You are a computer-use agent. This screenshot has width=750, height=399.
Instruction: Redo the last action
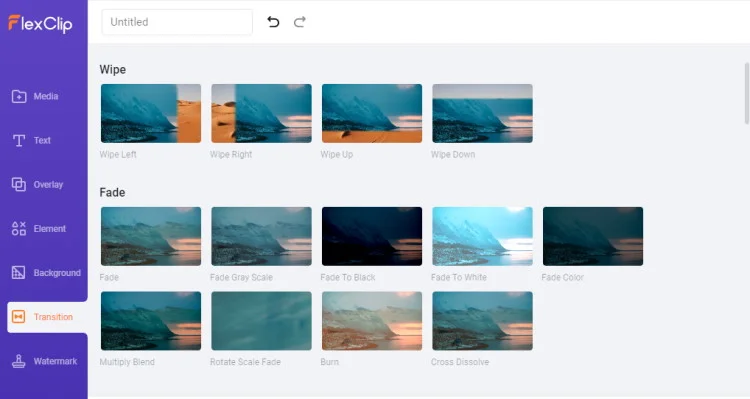click(x=300, y=22)
